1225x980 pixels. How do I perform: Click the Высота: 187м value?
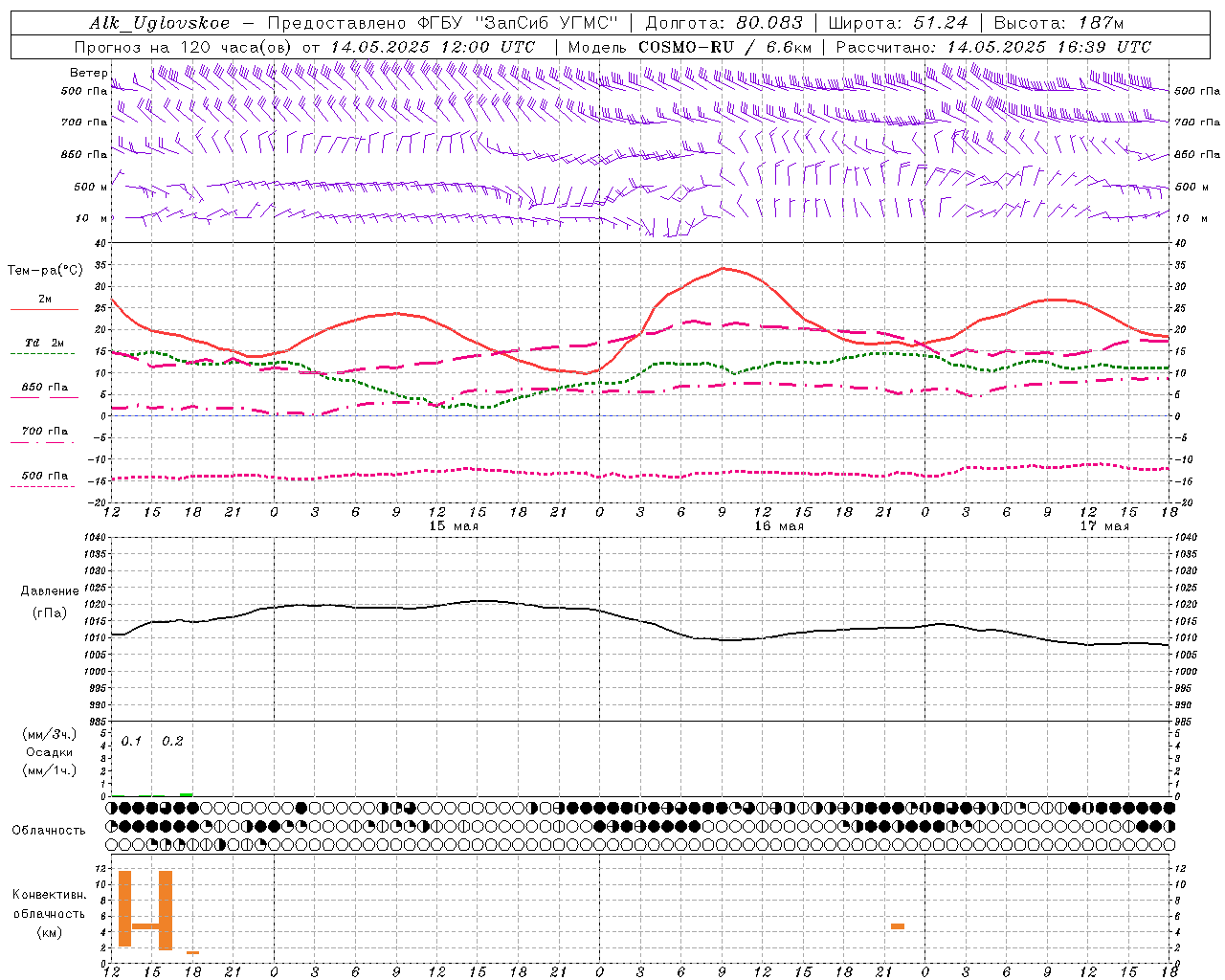[1058, 23]
